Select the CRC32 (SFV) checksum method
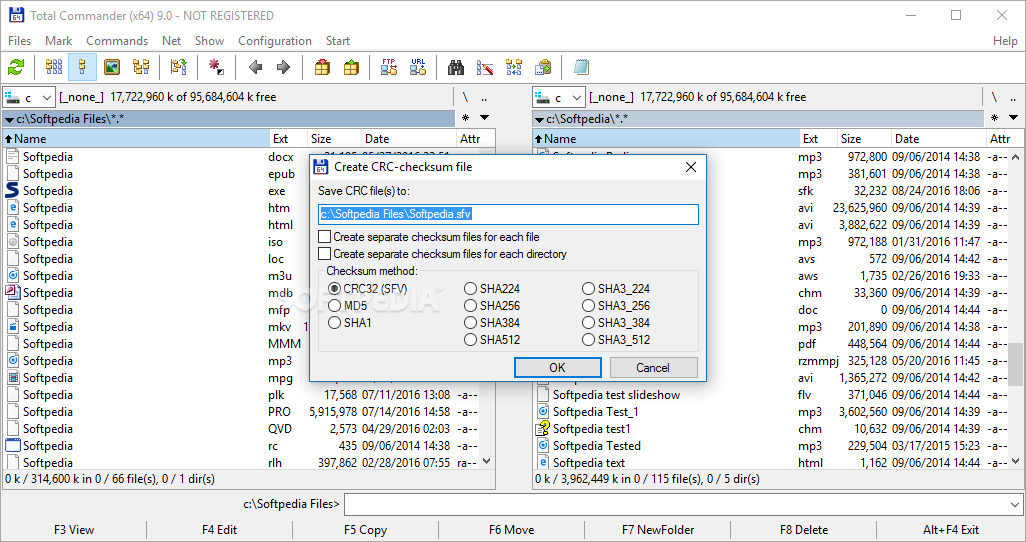This screenshot has width=1026, height=542. click(367, 289)
